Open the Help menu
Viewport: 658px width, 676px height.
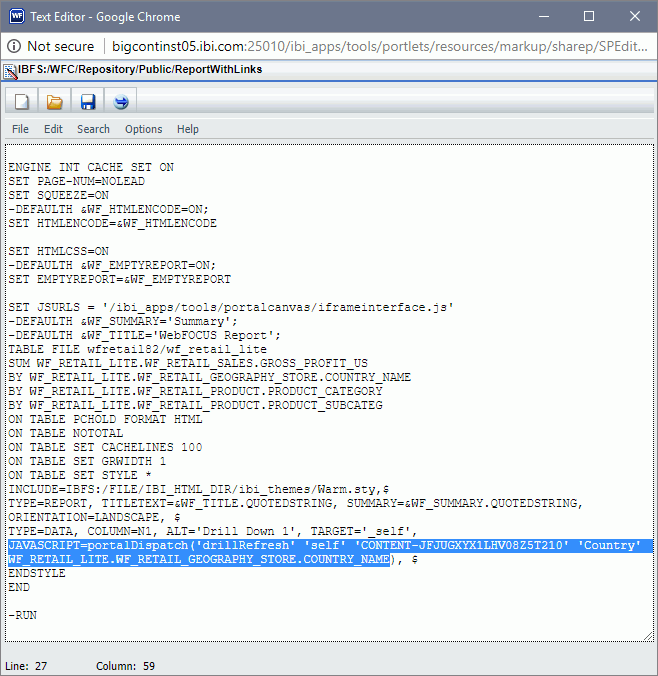[x=188, y=129]
